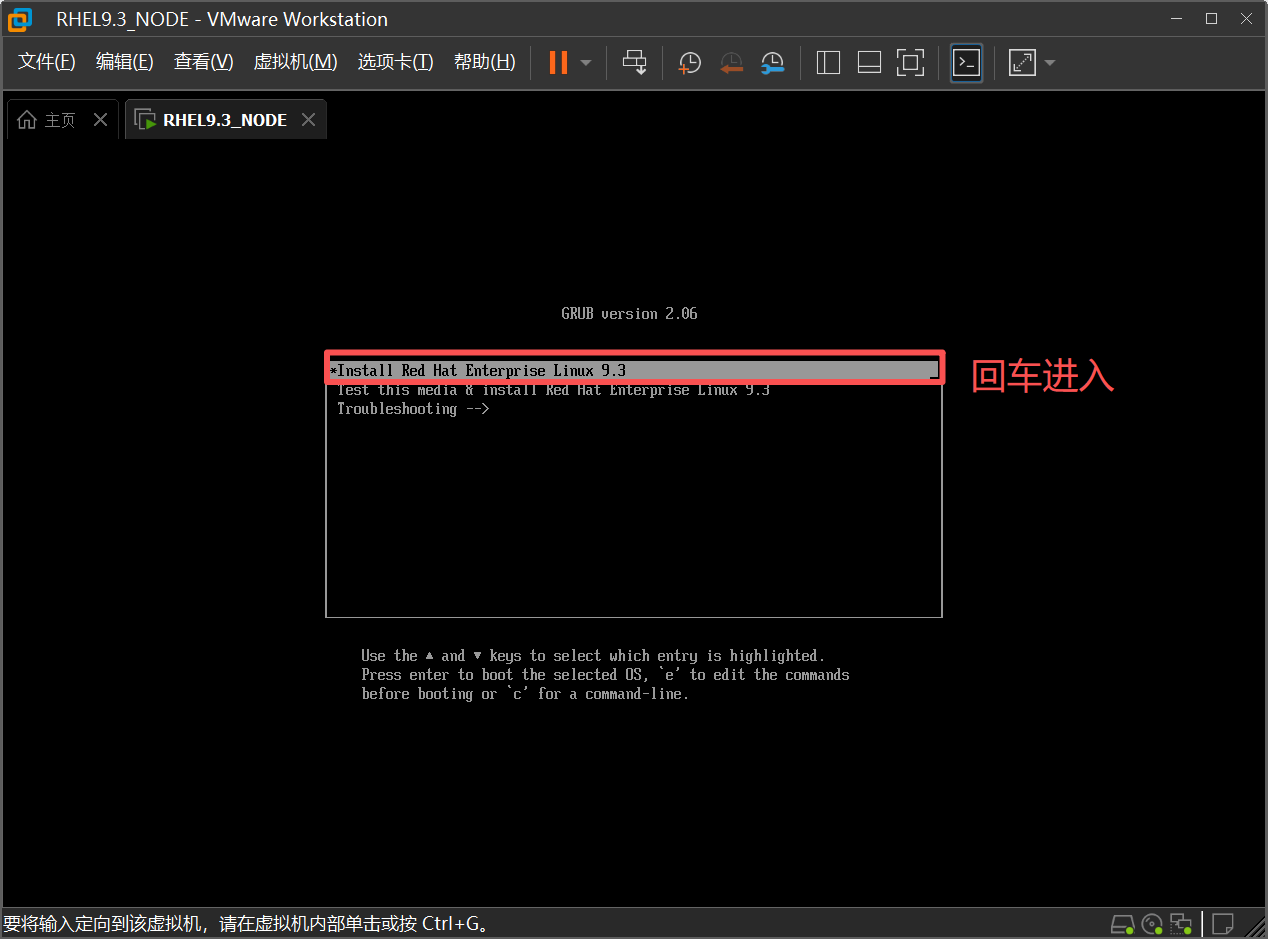The image size is (1268, 939).
Task: Close the VMware Workstation window
Action: [x=1246, y=18]
